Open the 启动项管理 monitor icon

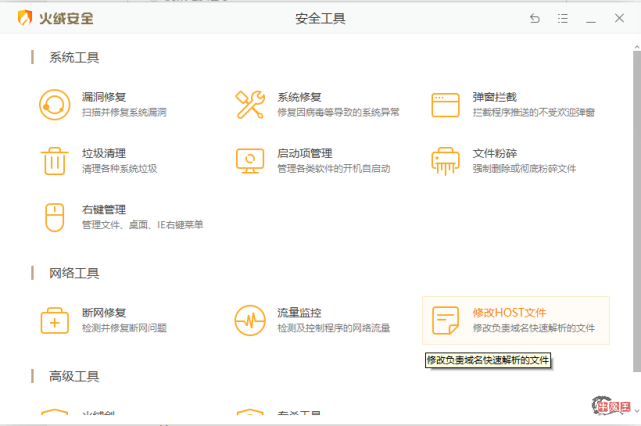[250, 161]
